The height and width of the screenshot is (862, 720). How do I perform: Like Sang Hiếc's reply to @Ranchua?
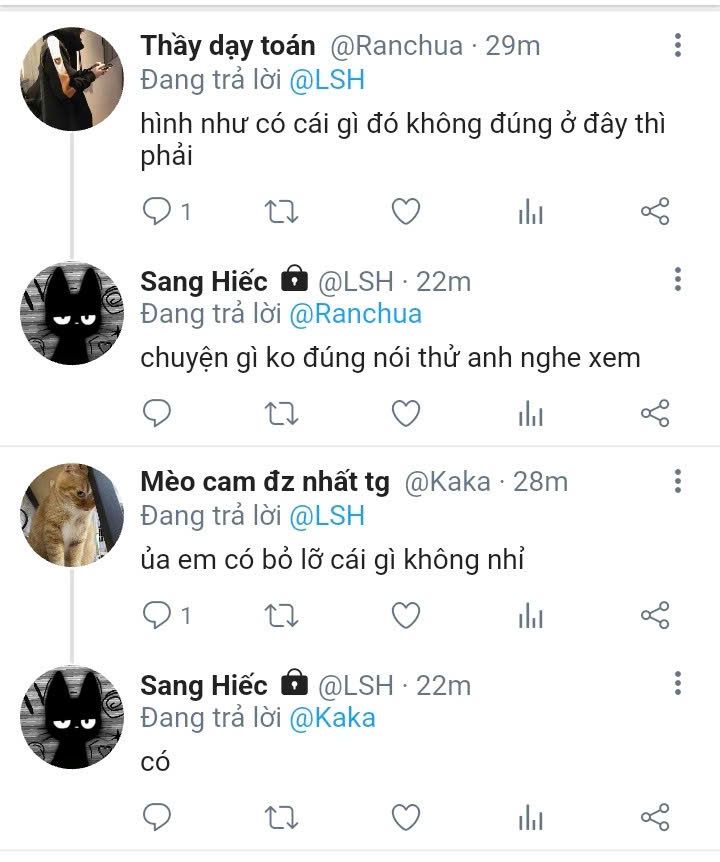click(405, 412)
